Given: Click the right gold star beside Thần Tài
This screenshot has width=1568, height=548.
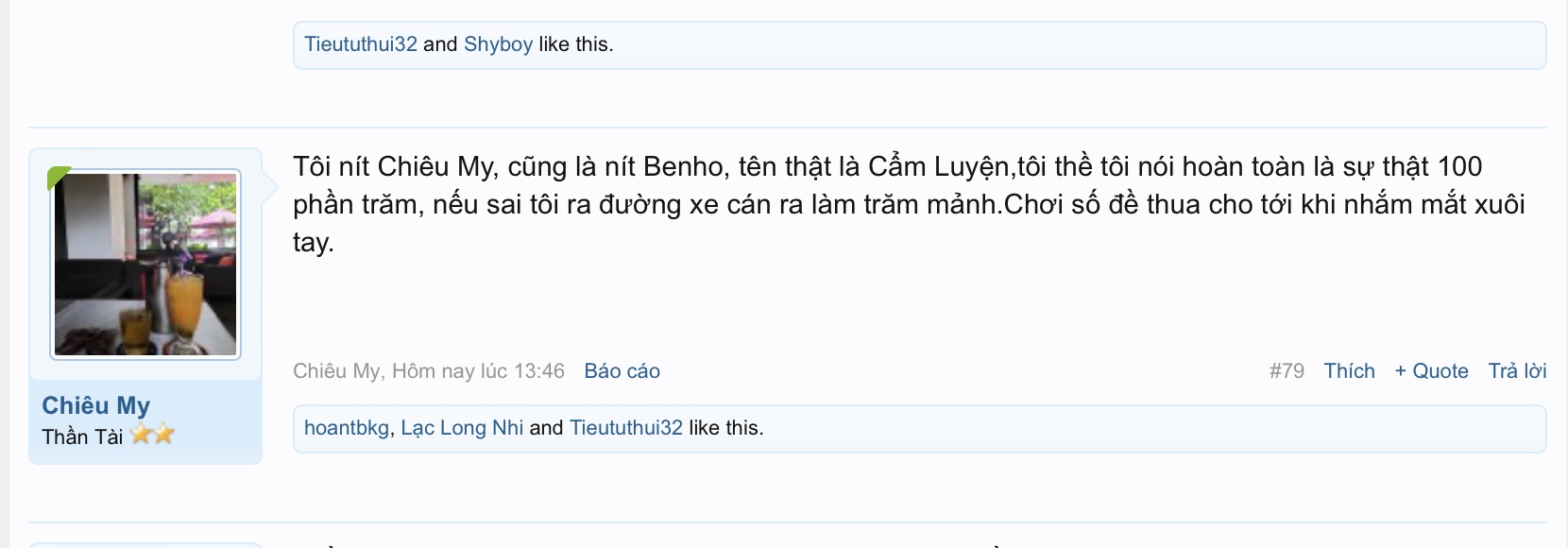Looking at the screenshot, I should point(164,435).
